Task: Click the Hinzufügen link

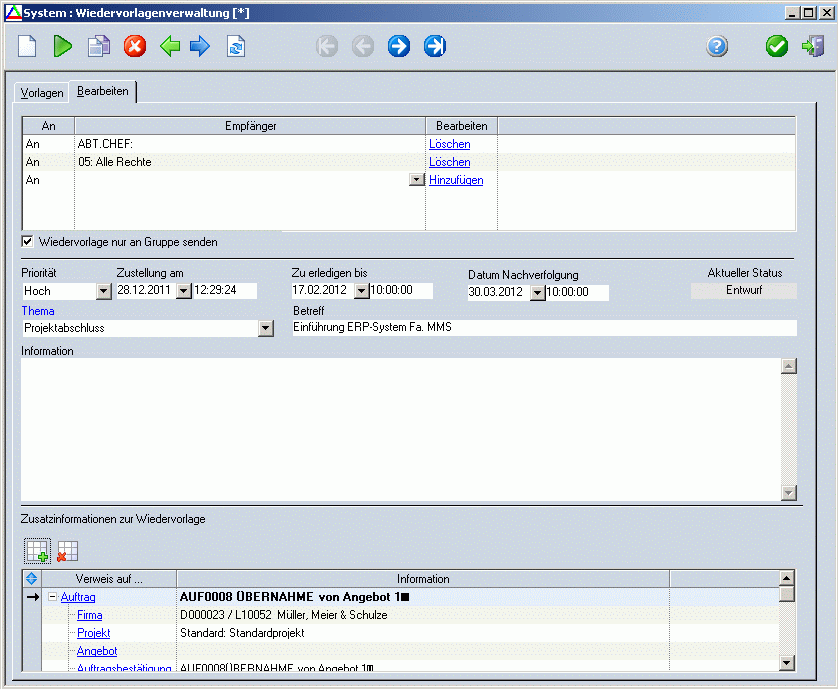Action: pos(456,180)
